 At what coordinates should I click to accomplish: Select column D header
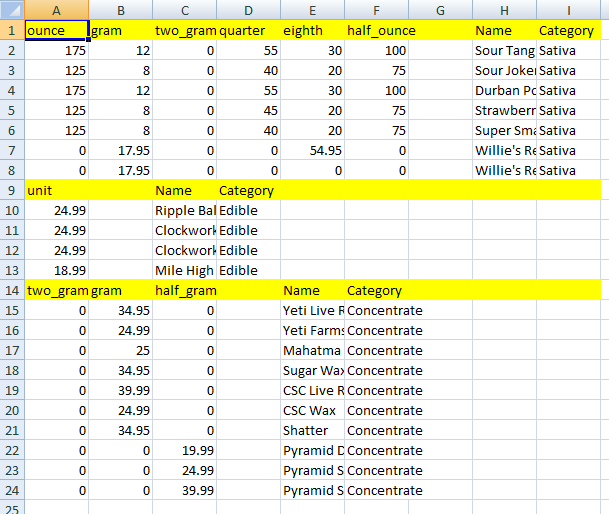249,10
